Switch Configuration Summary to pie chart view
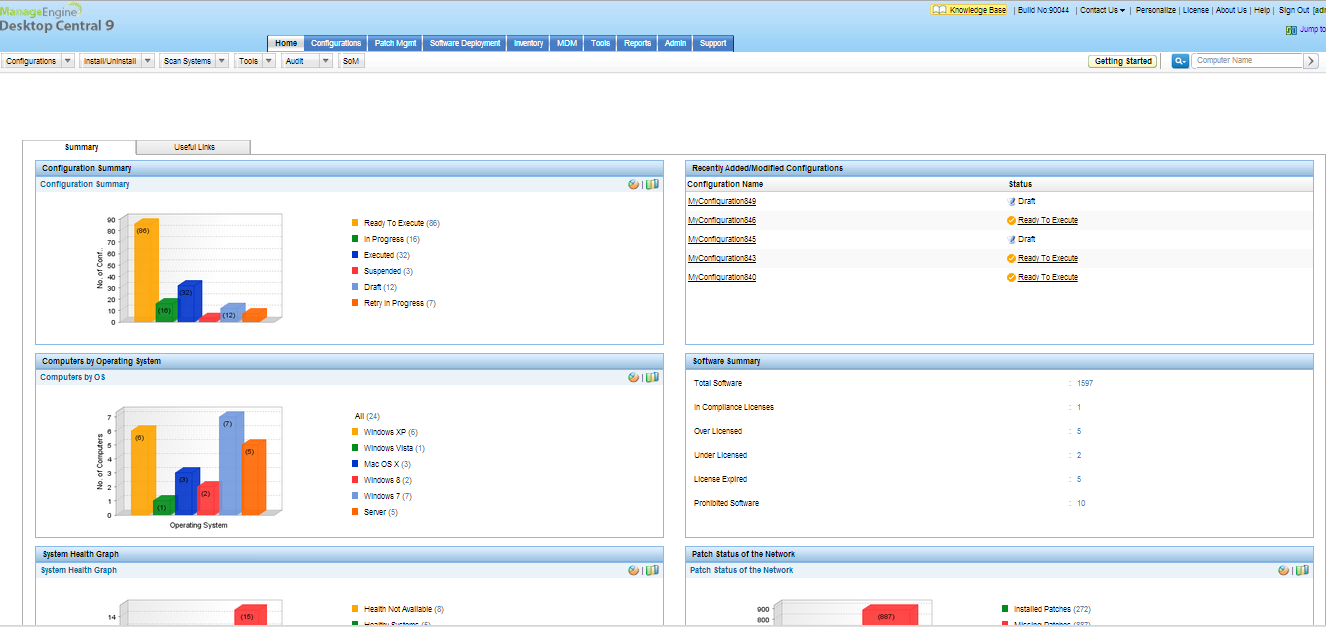 [633, 183]
